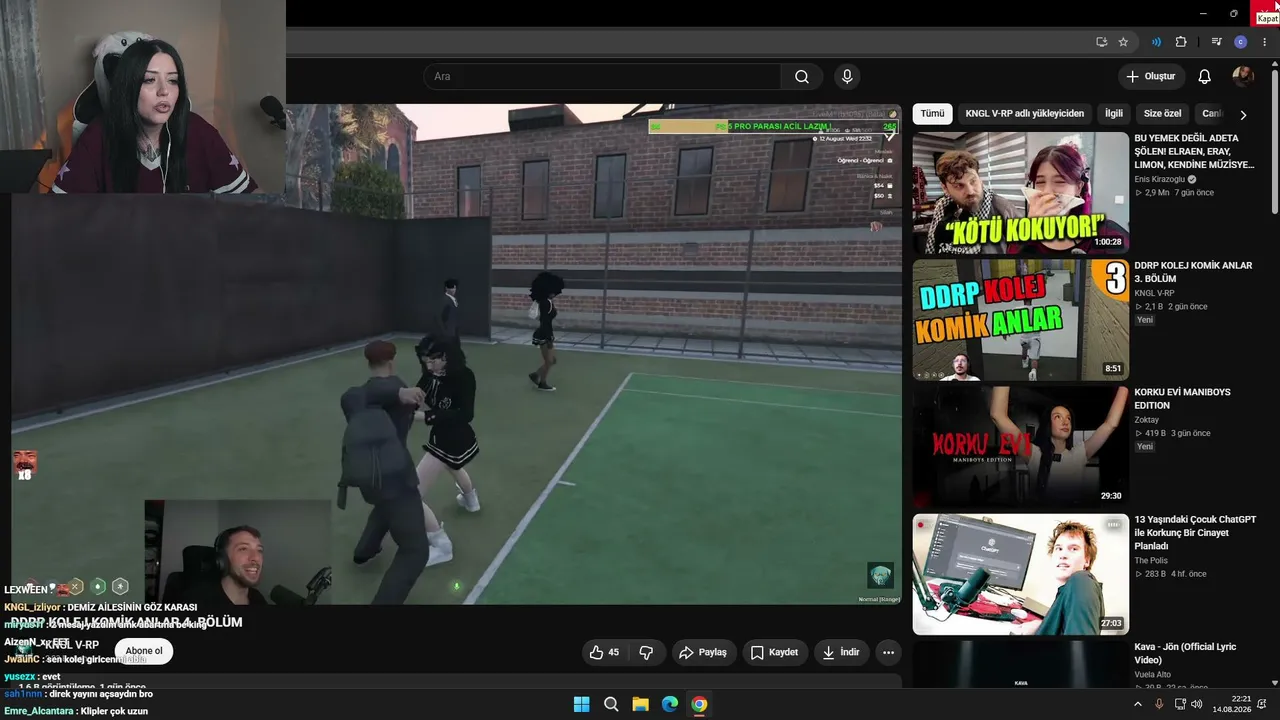Click the Abone ol subscribe button
Screen dimensions: 1280x720
(144, 651)
